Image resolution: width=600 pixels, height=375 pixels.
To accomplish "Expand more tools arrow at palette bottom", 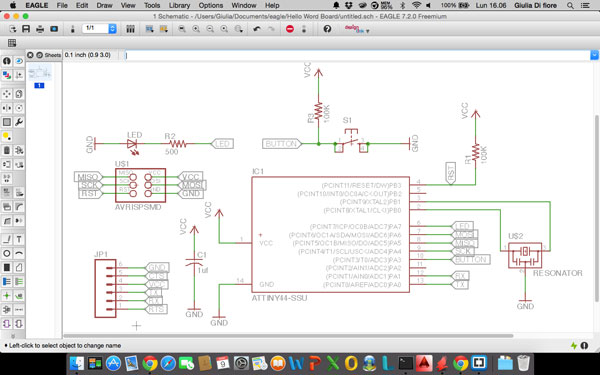I will click(12, 336).
